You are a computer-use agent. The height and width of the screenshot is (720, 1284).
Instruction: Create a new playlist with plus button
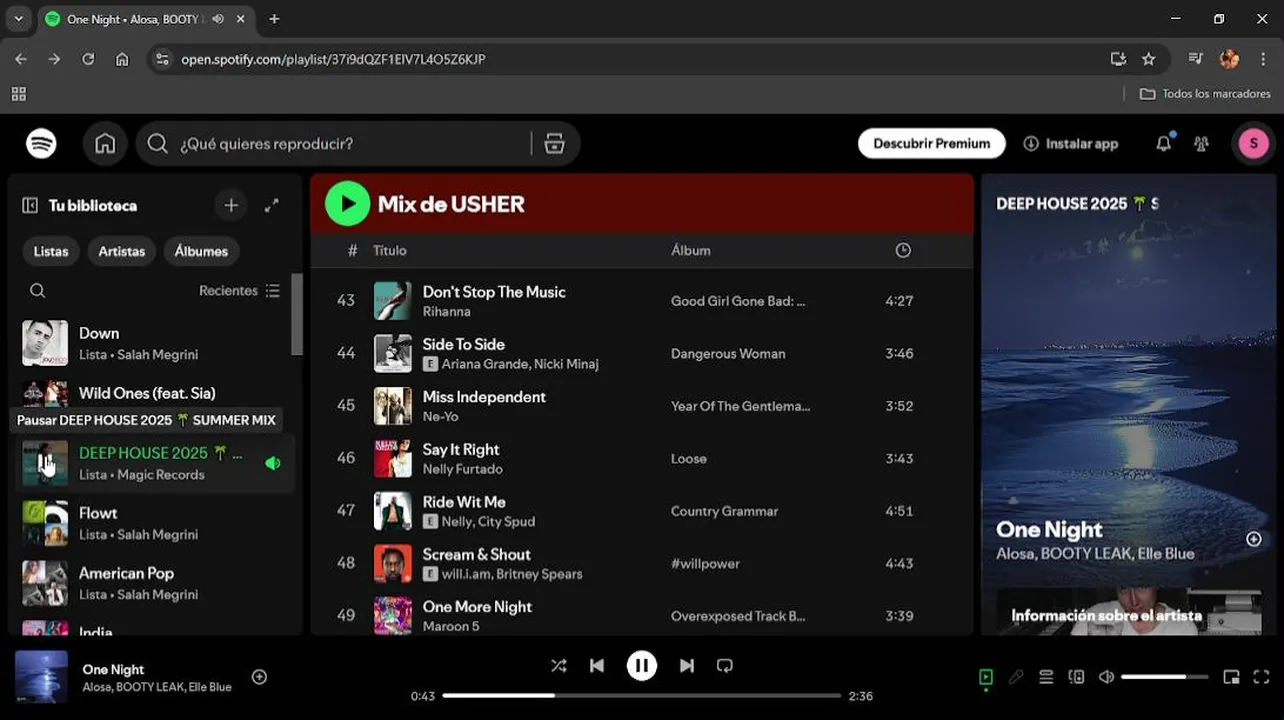[231, 205]
